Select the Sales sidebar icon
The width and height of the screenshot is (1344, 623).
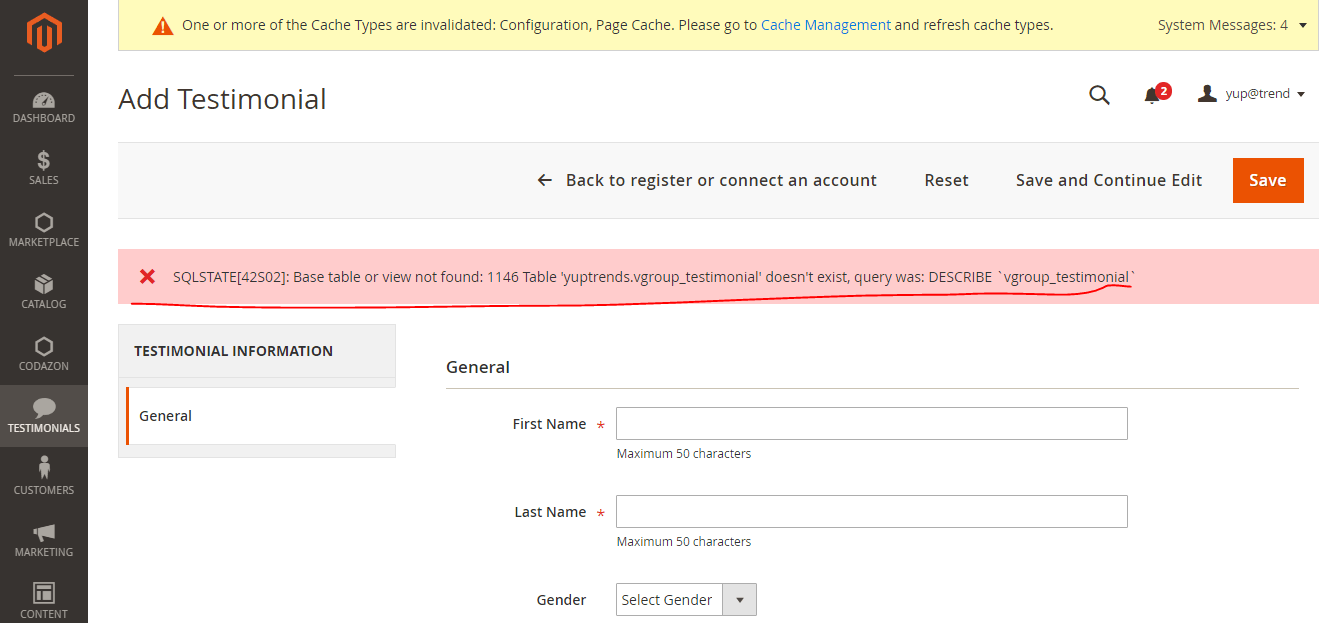[44, 166]
